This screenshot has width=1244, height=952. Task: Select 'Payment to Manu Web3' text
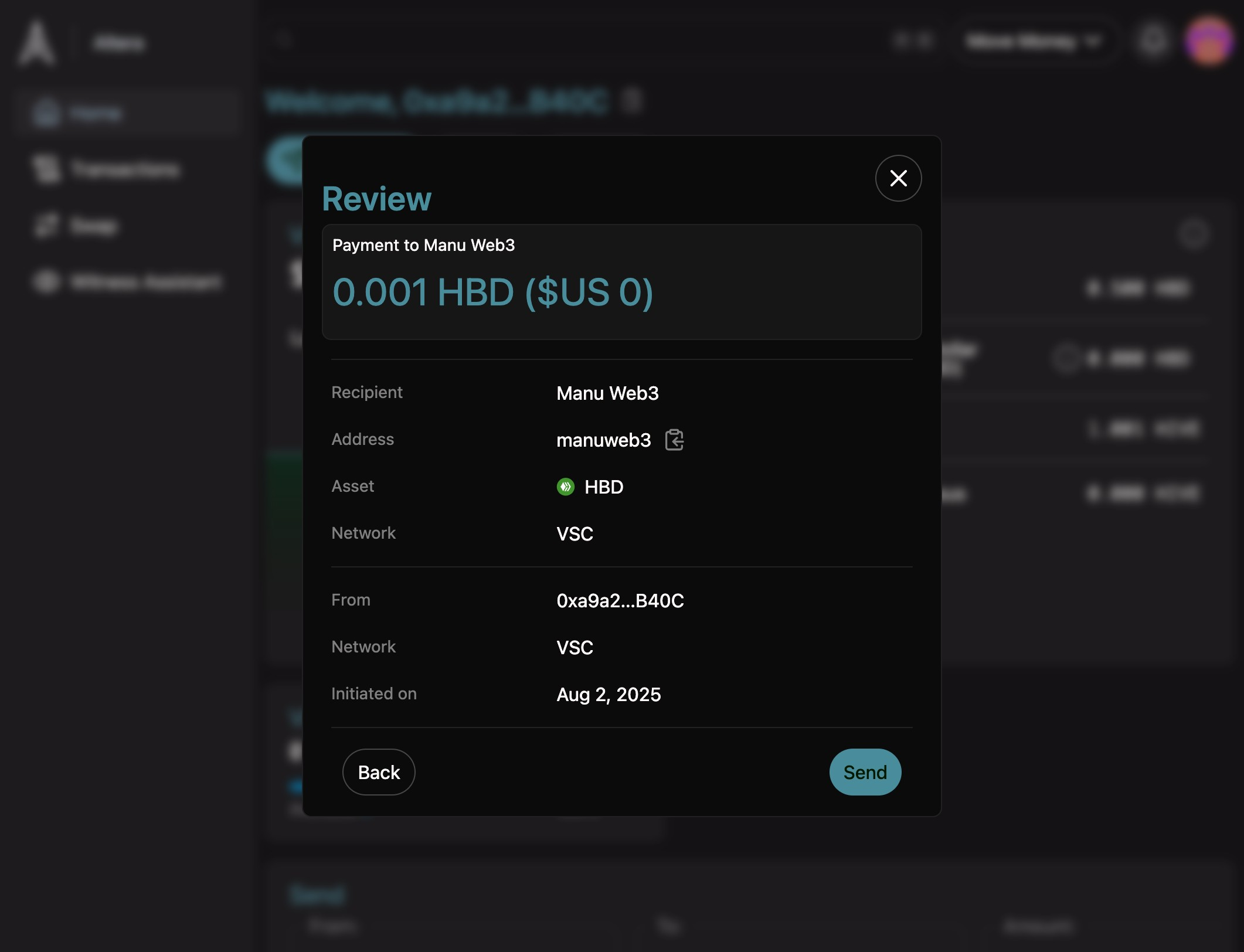coord(423,245)
